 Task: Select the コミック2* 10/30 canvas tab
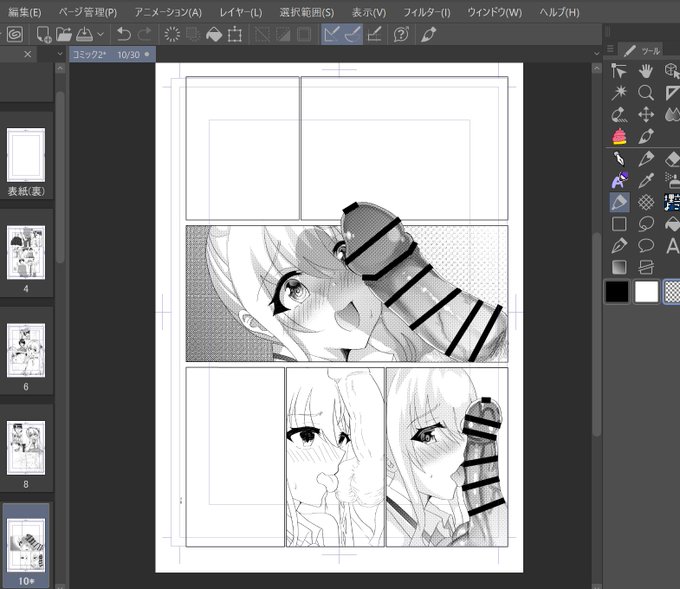[112, 55]
